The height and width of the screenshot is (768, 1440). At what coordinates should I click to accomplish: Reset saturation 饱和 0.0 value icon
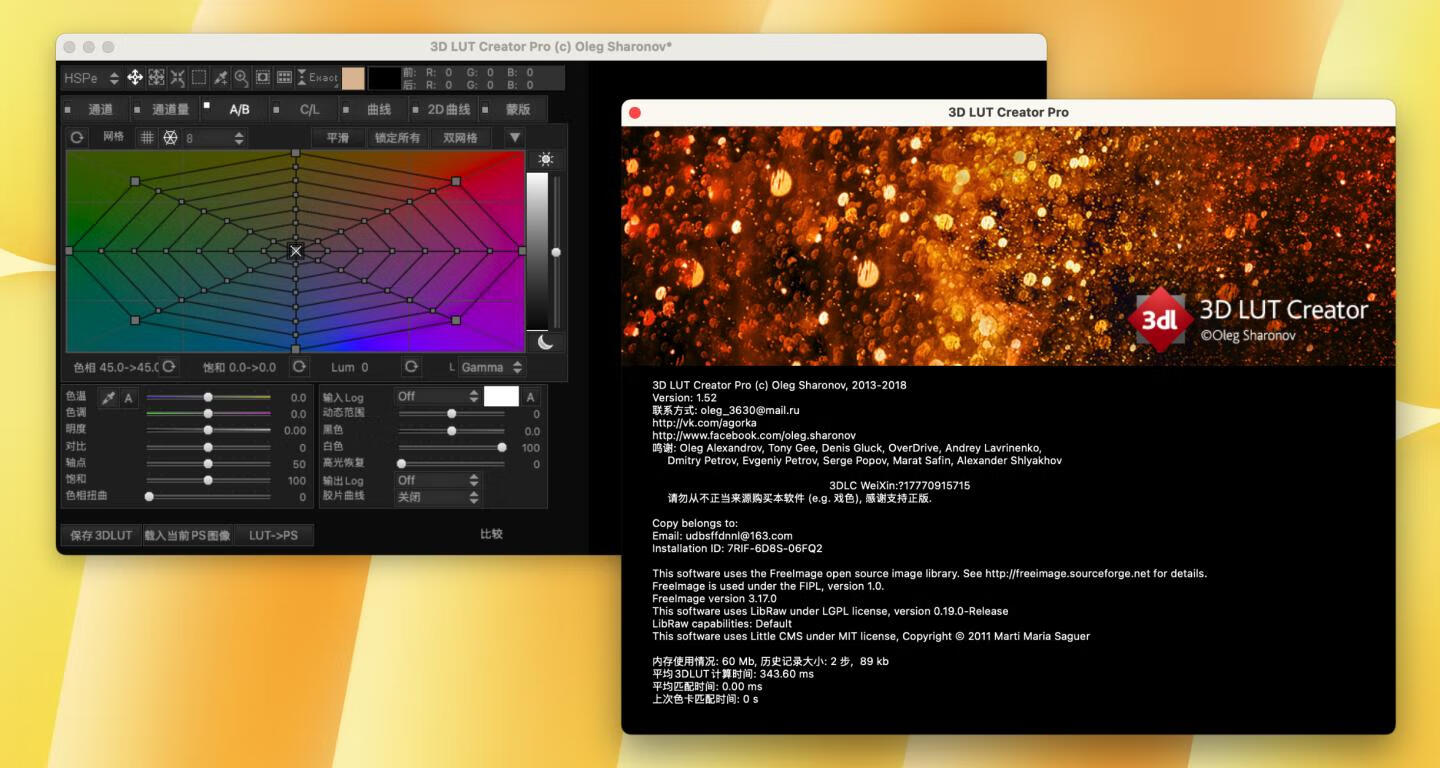tap(298, 367)
